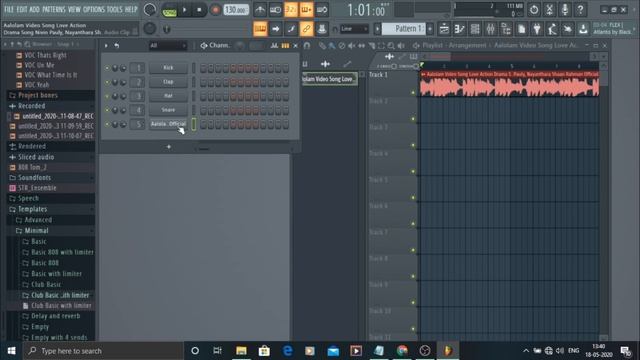Add a channel with the plus button

click(x=169, y=147)
